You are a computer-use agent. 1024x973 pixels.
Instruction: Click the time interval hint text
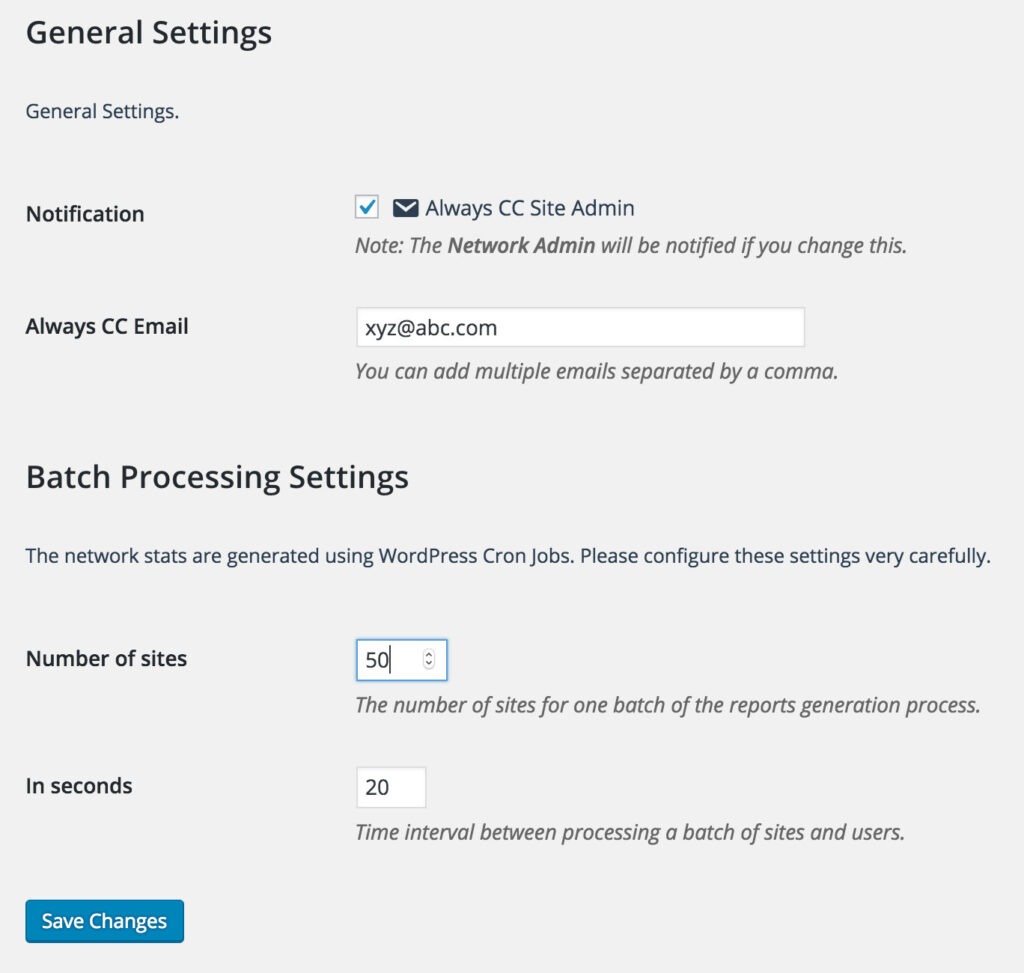click(x=630, y=832)
